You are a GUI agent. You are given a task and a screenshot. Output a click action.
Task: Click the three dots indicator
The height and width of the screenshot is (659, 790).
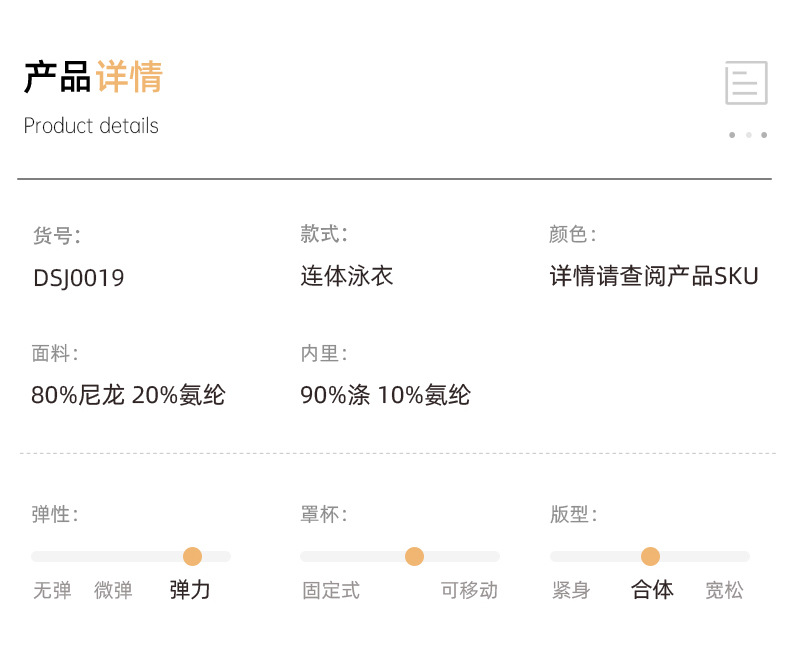click(748, 135)
